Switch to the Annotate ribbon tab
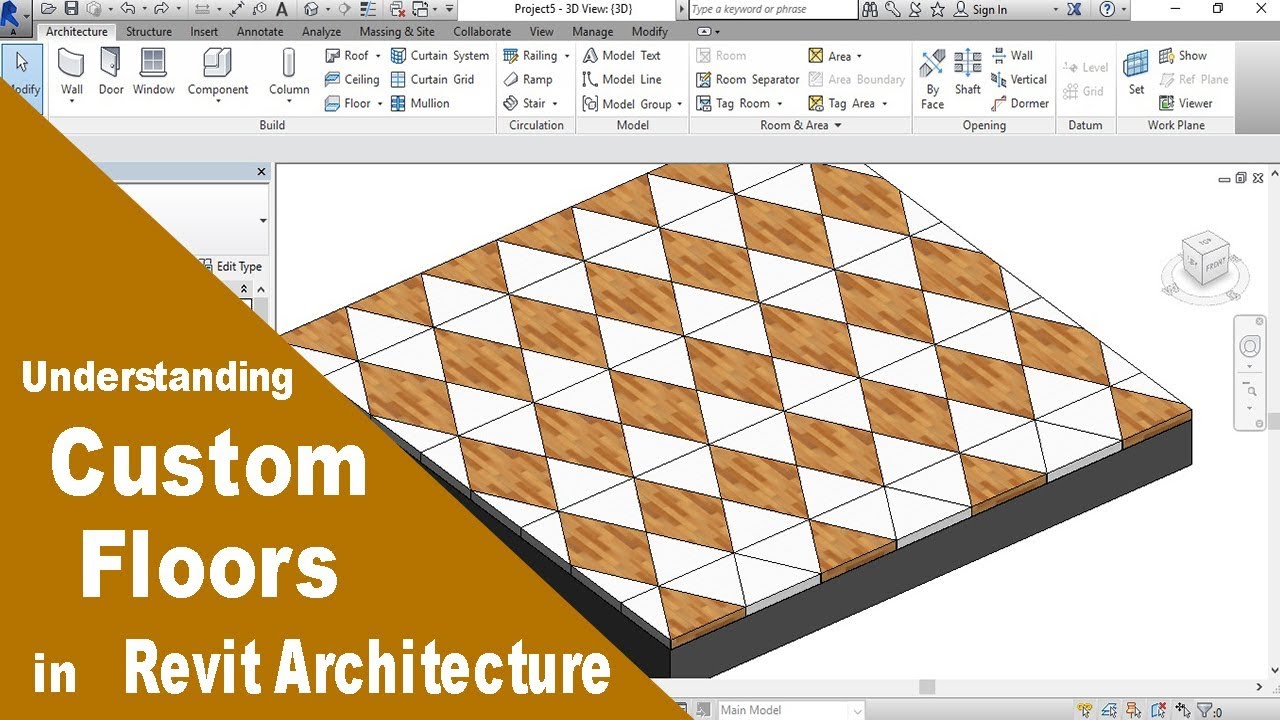The image size is (1280, 720). 260,32
